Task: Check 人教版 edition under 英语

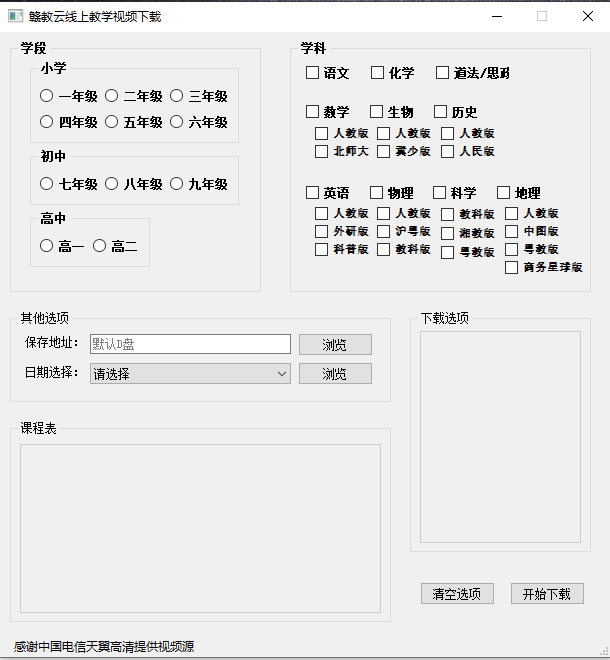Action: tap(321, 213)
